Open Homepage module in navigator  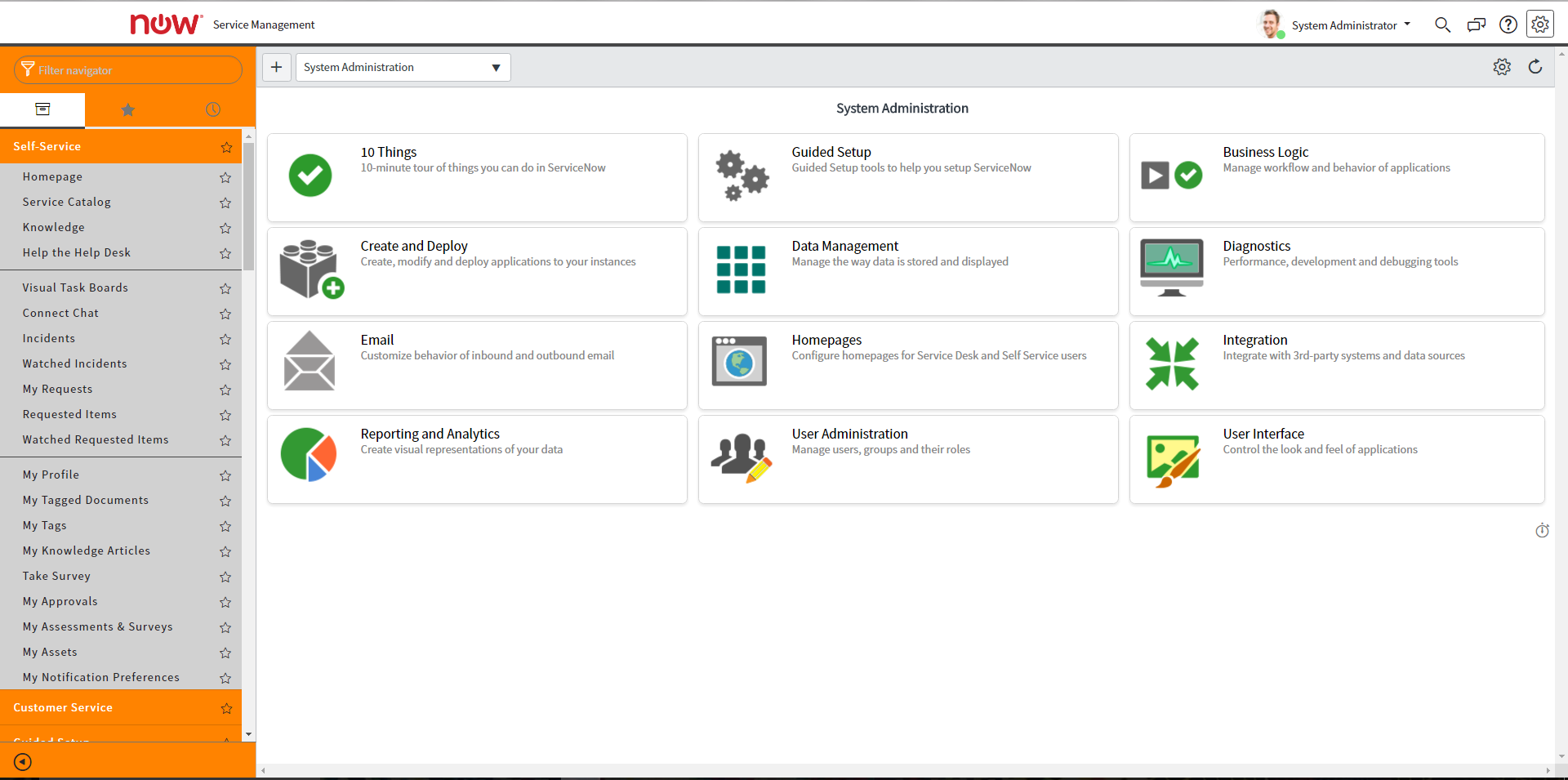click(x=52, y=176)
